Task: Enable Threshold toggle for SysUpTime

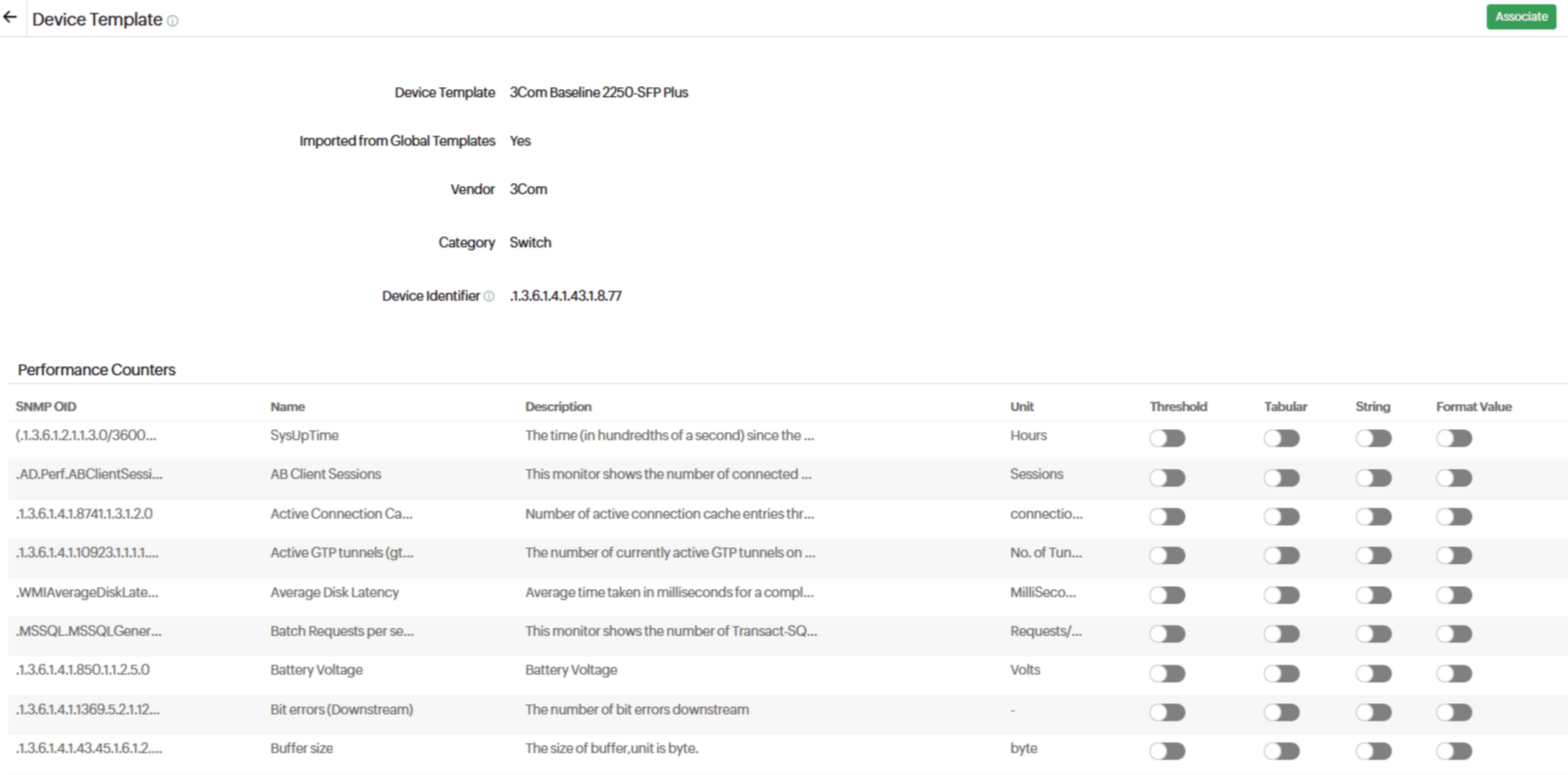Action: point(1167,438)
